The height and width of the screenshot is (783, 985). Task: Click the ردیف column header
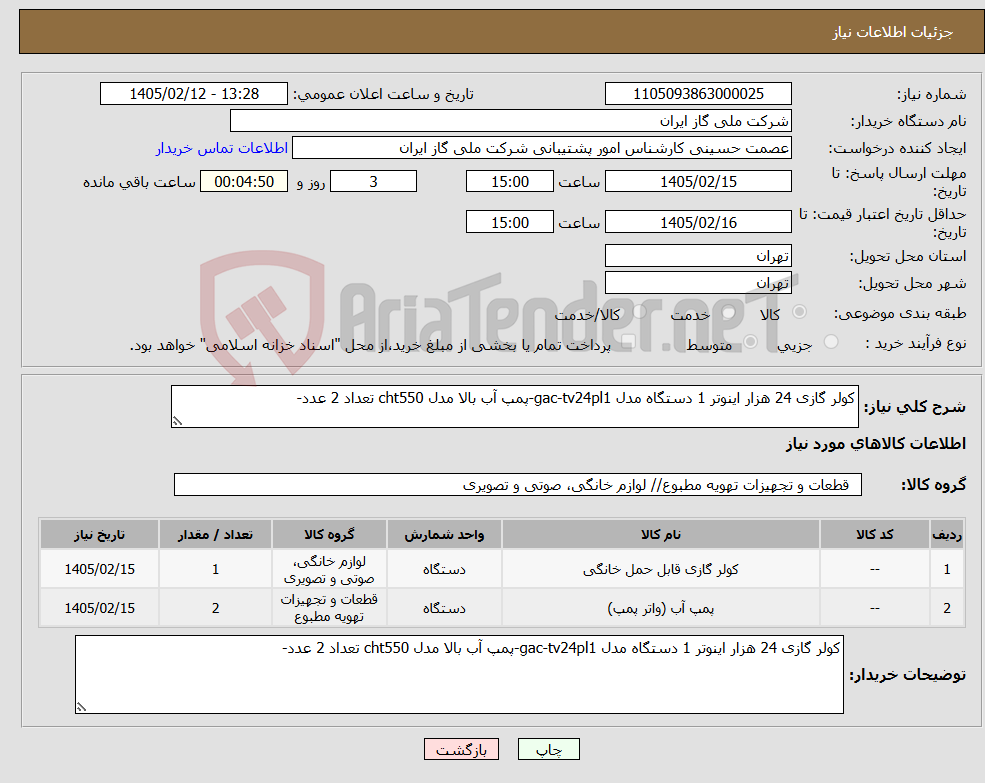tap(947, 534)
